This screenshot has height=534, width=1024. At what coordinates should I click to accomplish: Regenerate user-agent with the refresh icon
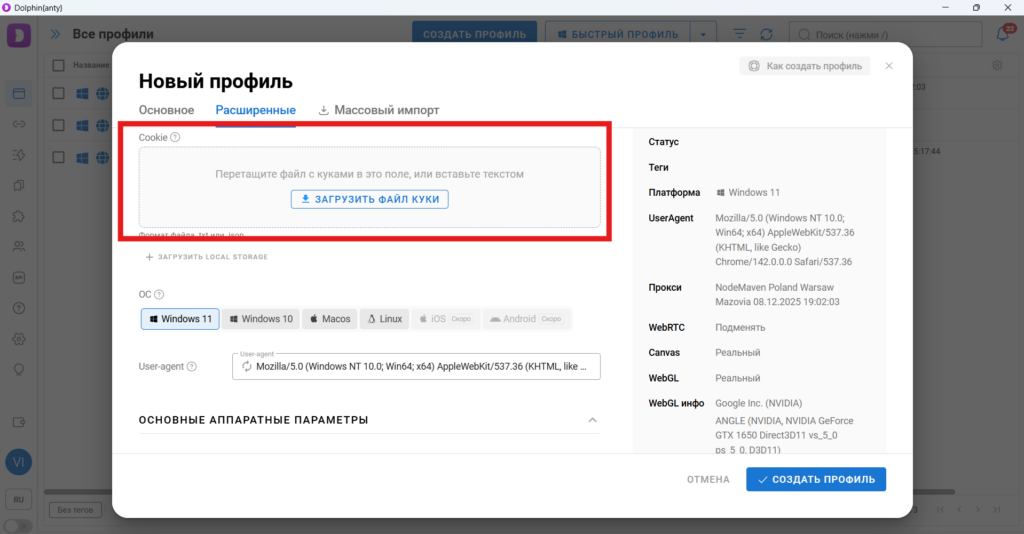[245, 367]
